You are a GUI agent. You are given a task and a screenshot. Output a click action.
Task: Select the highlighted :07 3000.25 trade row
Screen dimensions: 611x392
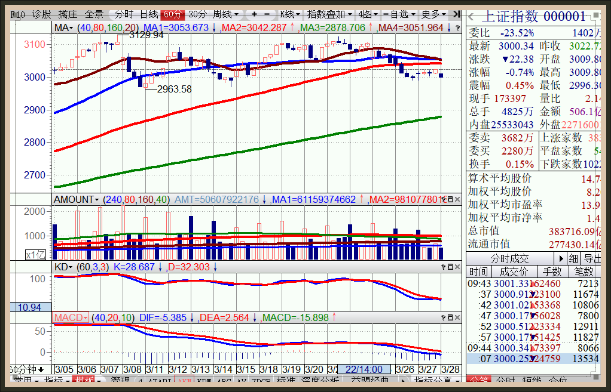(x=533, y=358)
